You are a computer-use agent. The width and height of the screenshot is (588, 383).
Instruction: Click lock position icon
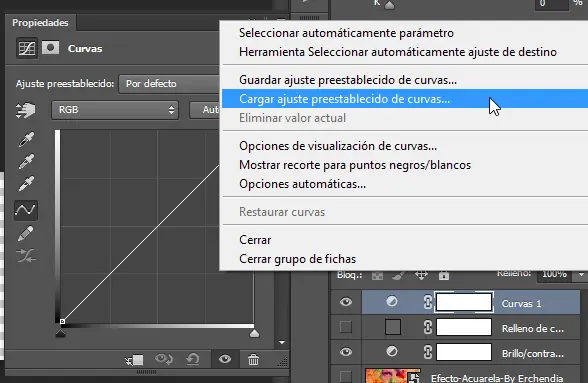[x=421, y=275]
